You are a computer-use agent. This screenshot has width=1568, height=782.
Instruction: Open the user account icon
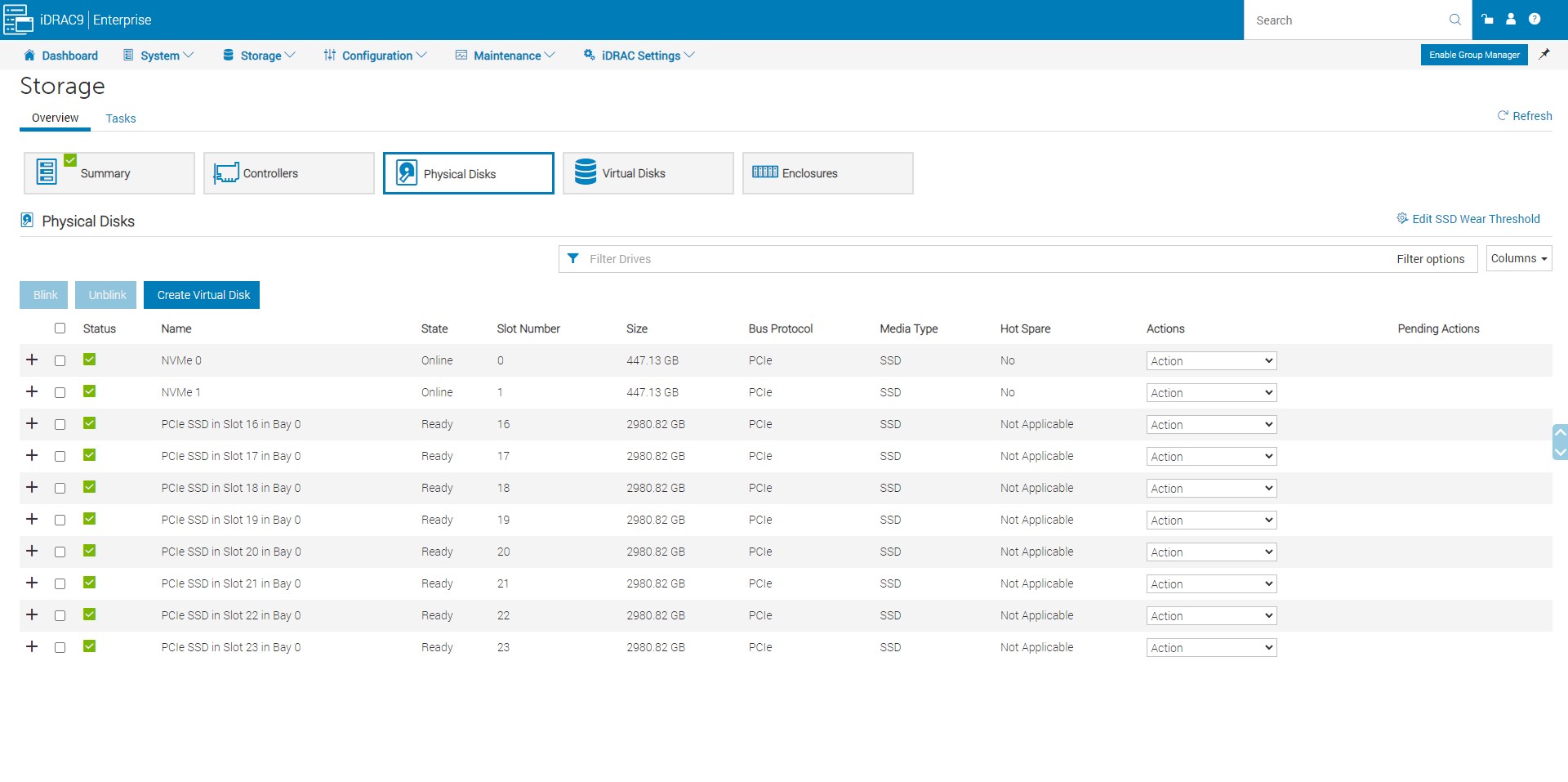pos(1511,20)
